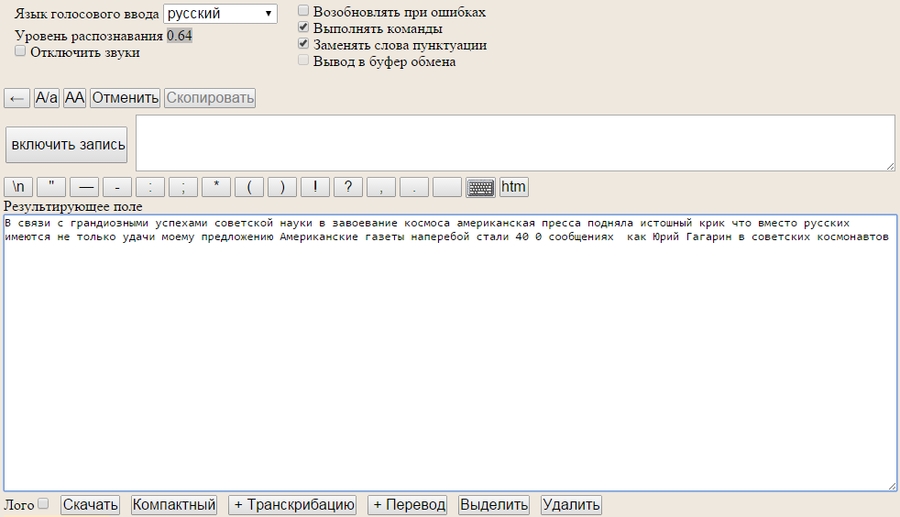
Task: Click the result field resize handle
Action: pos(891,486)
